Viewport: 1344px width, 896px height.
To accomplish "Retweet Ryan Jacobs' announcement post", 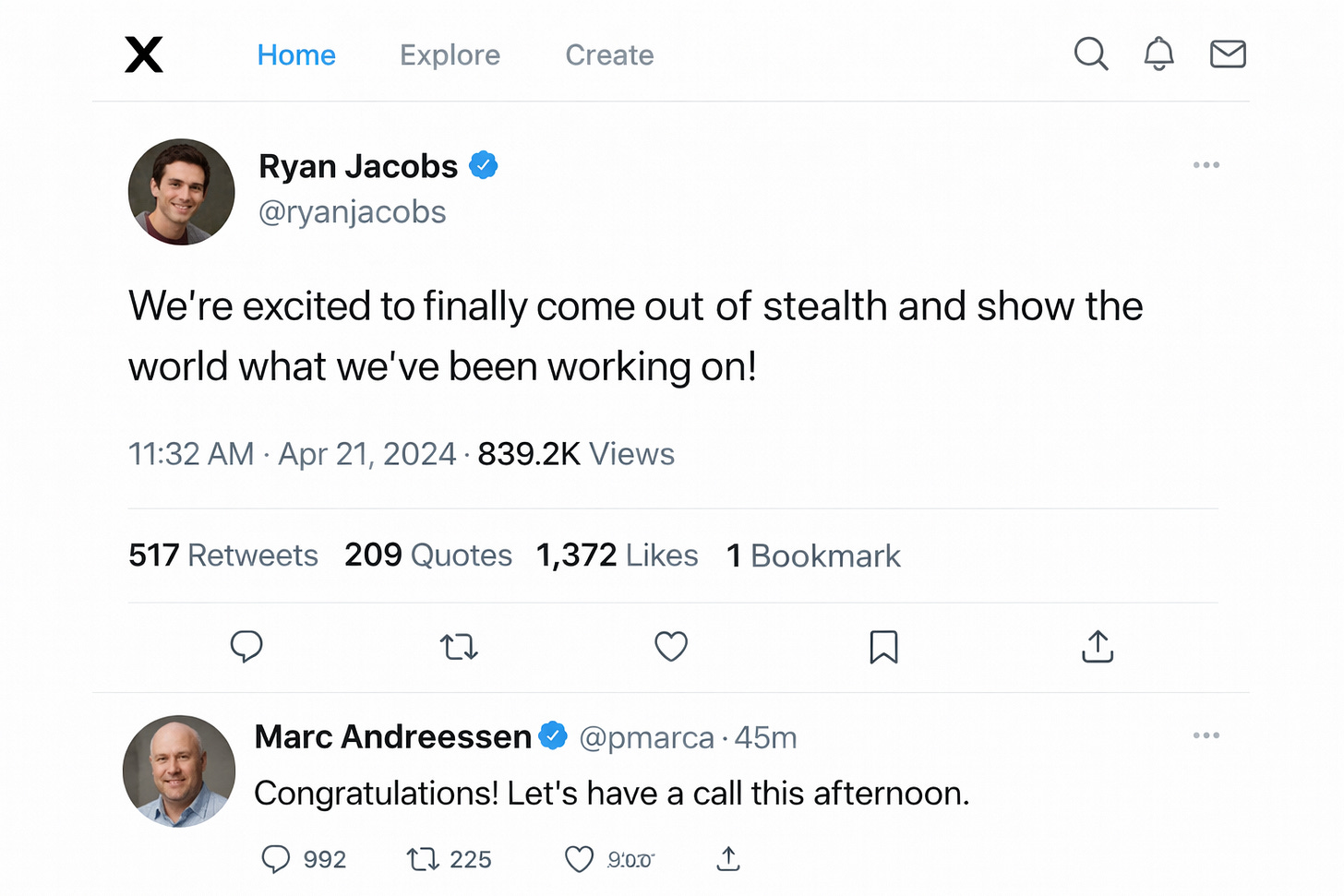I will pos(459,647).
